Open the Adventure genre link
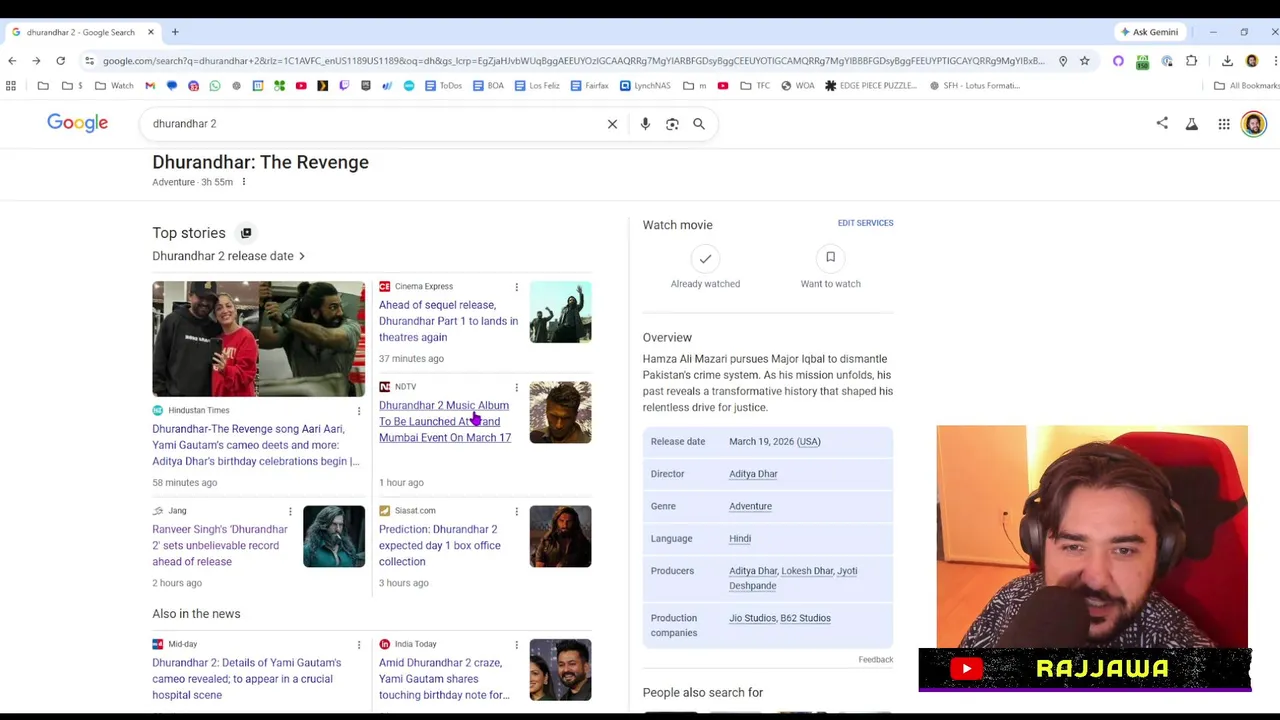Viewport: 1280px width, 720px height. tap(750, 506)
